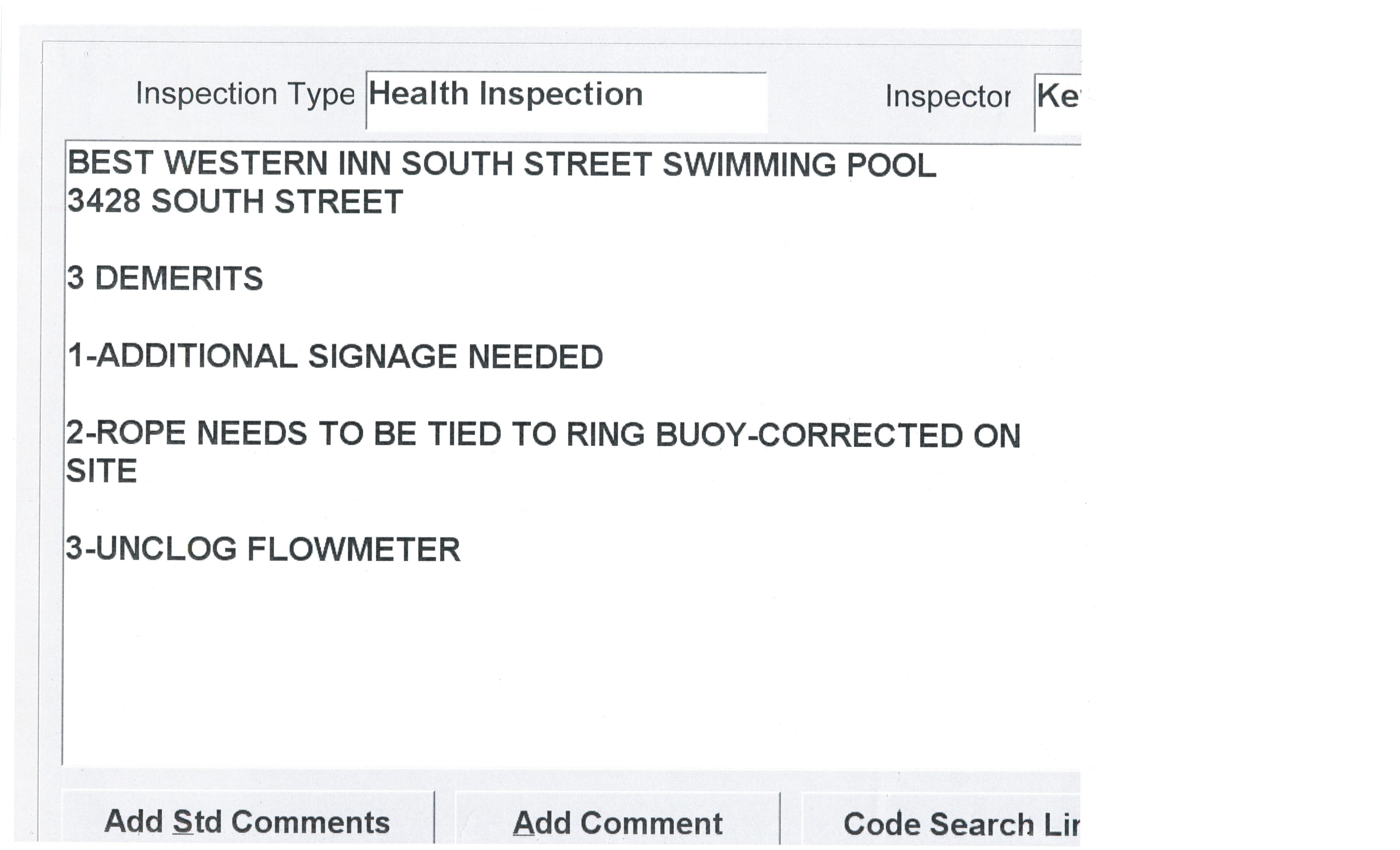Click the 2-ROPE NEEDS TO BE TIED line

pyautogui.click(x=543, y=435)
